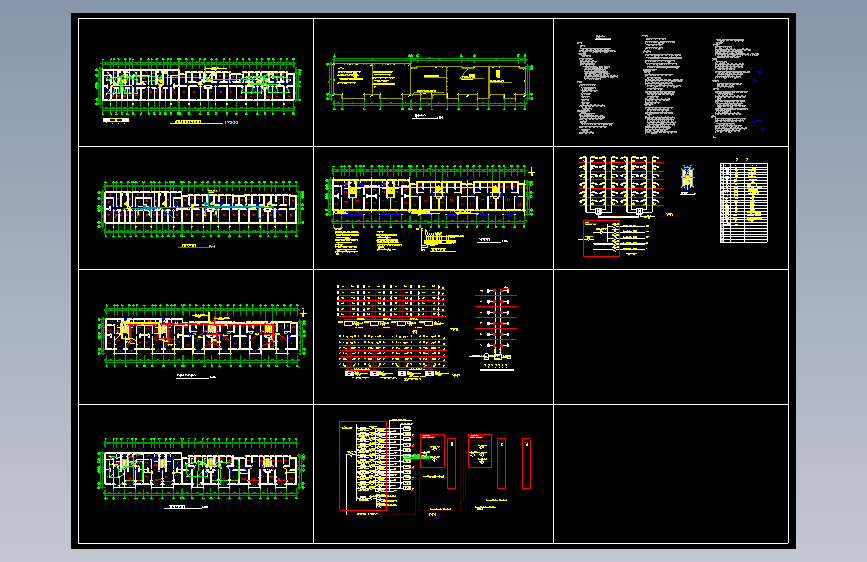Click the large red-bordered distribution panel schematic in the bottom-middle sheet
The image size is (867, 562).
[x=363, y=466]
